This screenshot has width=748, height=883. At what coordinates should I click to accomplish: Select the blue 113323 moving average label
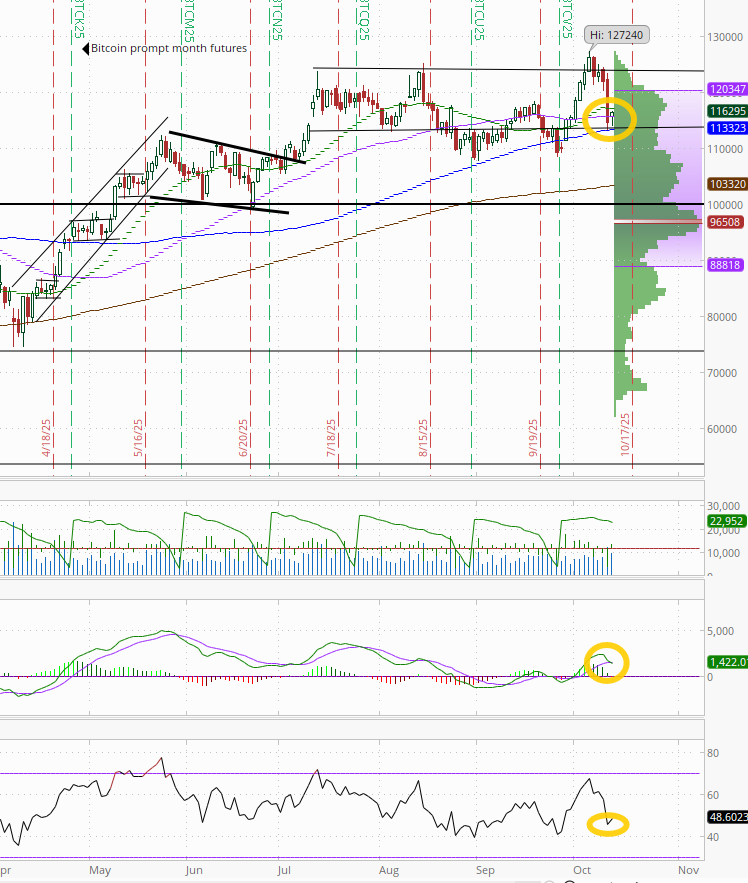click(727, 128)
